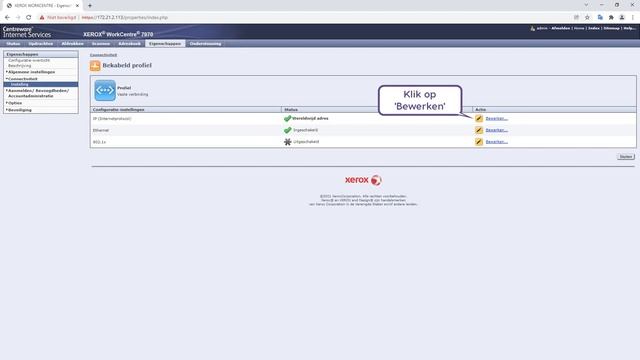The width and height of the screenshot is (640, 360).
Task: Expand Algemene instellingen in the sidebar
Action: [x=31, y=72]
